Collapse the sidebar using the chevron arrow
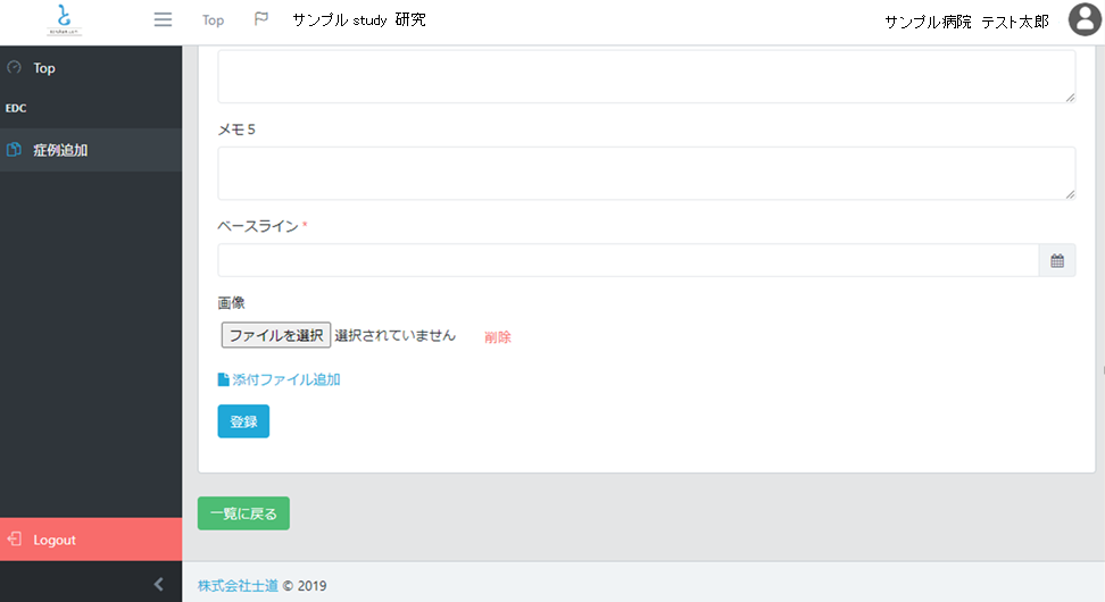 pos(156,583)
